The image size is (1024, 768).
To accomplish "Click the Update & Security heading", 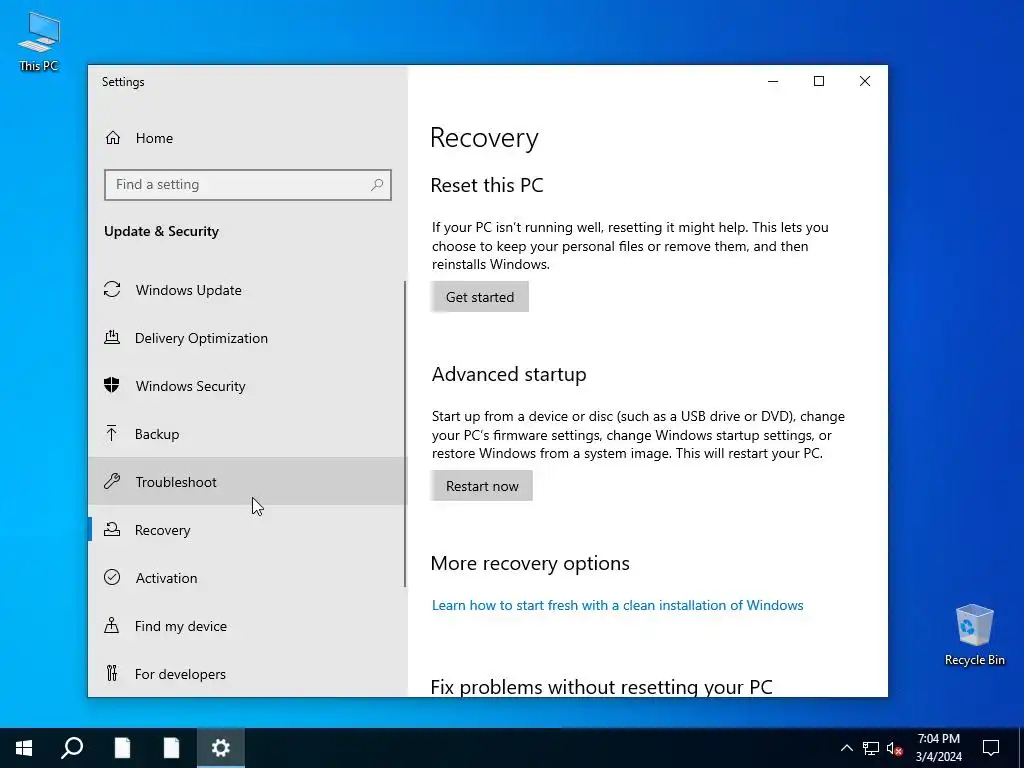I will [x=161, y=231].
